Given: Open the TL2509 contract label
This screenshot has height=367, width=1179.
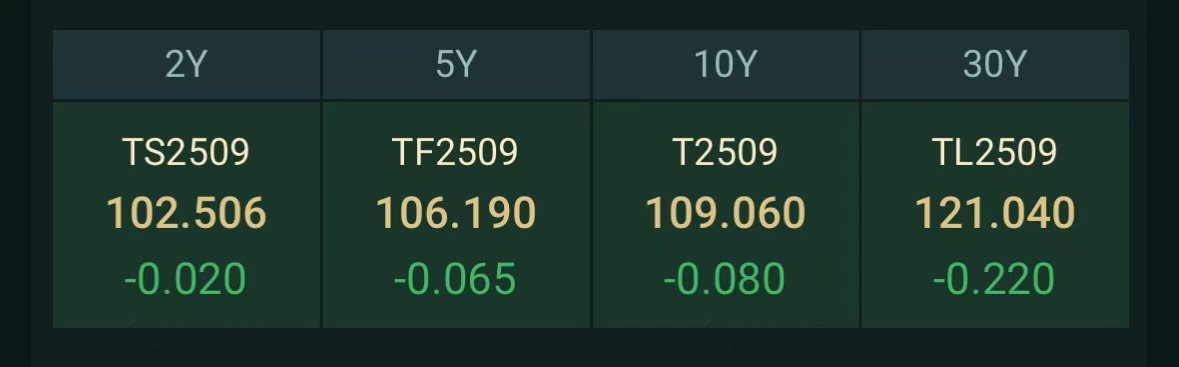Looking at the screenshot, I should (995, 153).
